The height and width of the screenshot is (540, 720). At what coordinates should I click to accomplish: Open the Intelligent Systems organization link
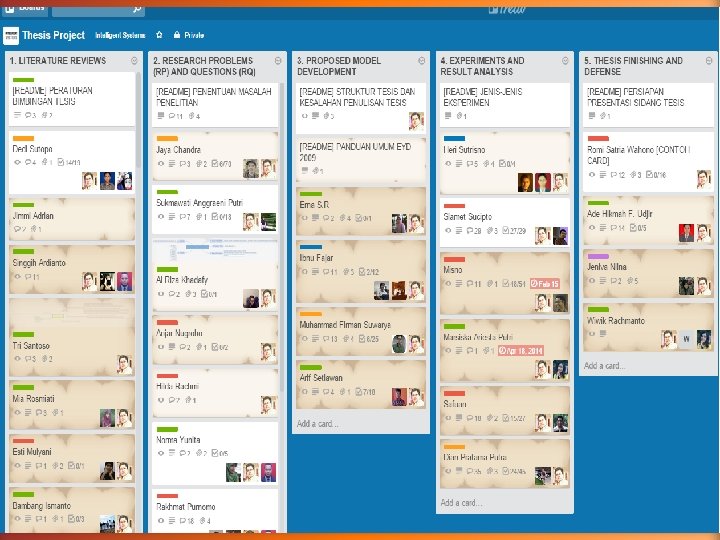120,35
